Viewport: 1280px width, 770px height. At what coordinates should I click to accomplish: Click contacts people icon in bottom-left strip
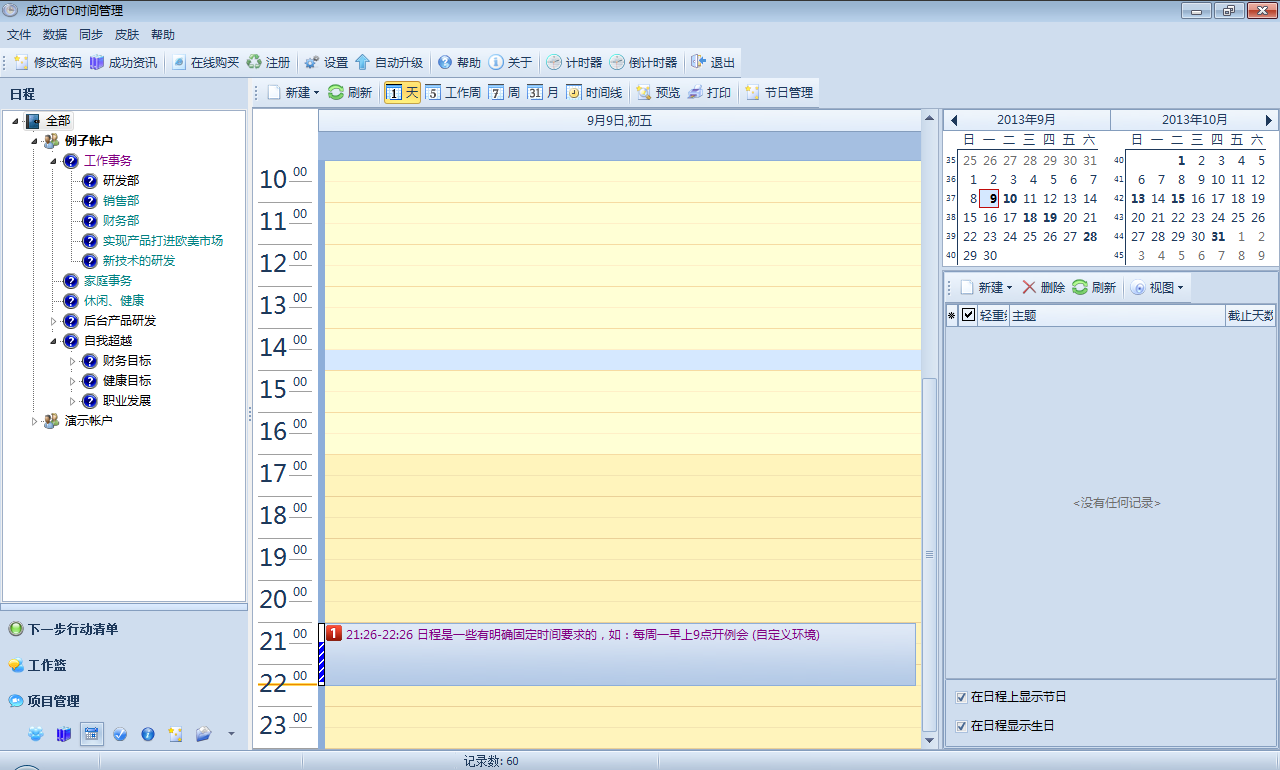36,734
